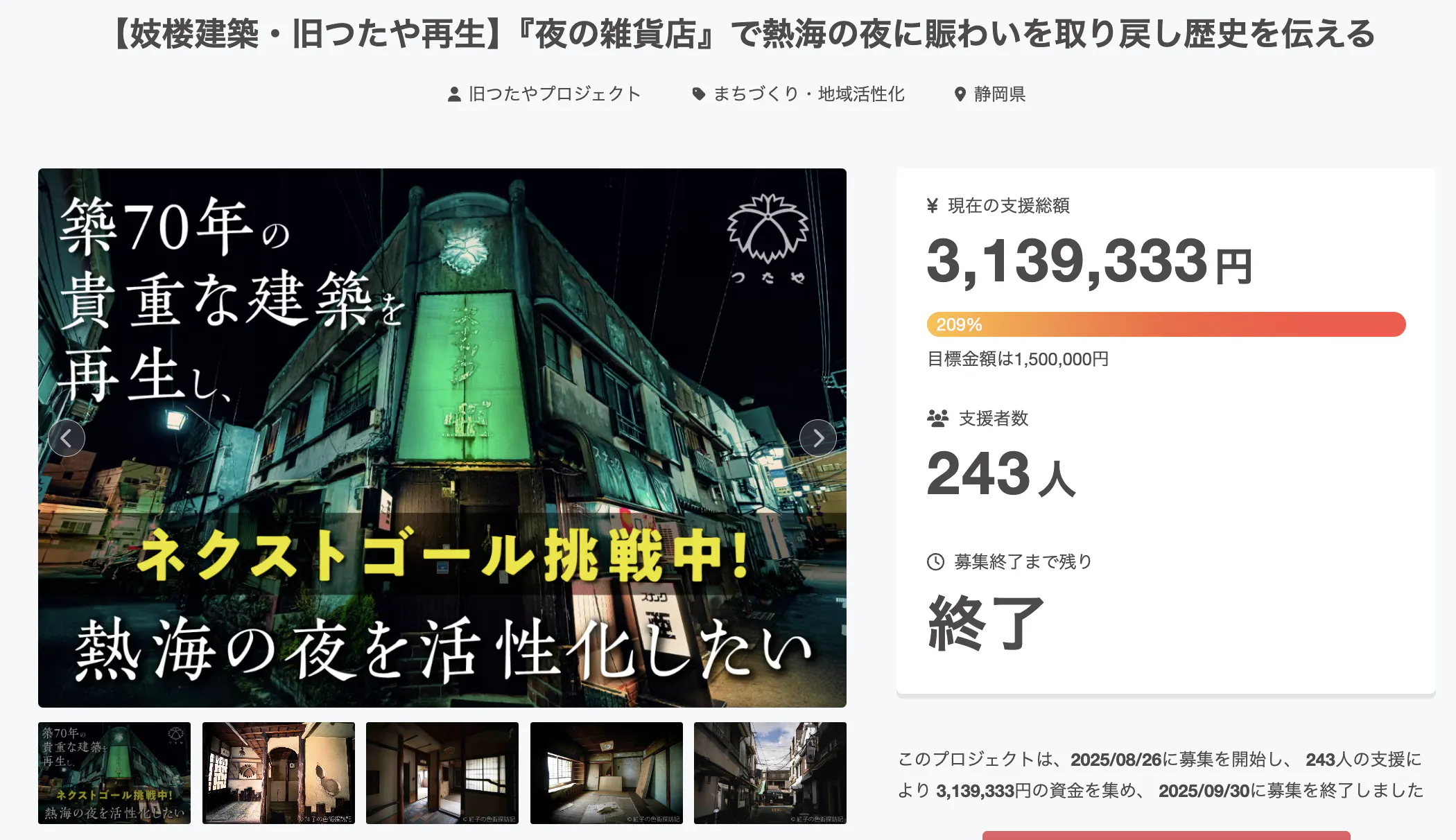The height and width of the screenshot is (840, 1456).
Task: Open the 旧つたやプロジェクト owner link
Action: point(555,94)
